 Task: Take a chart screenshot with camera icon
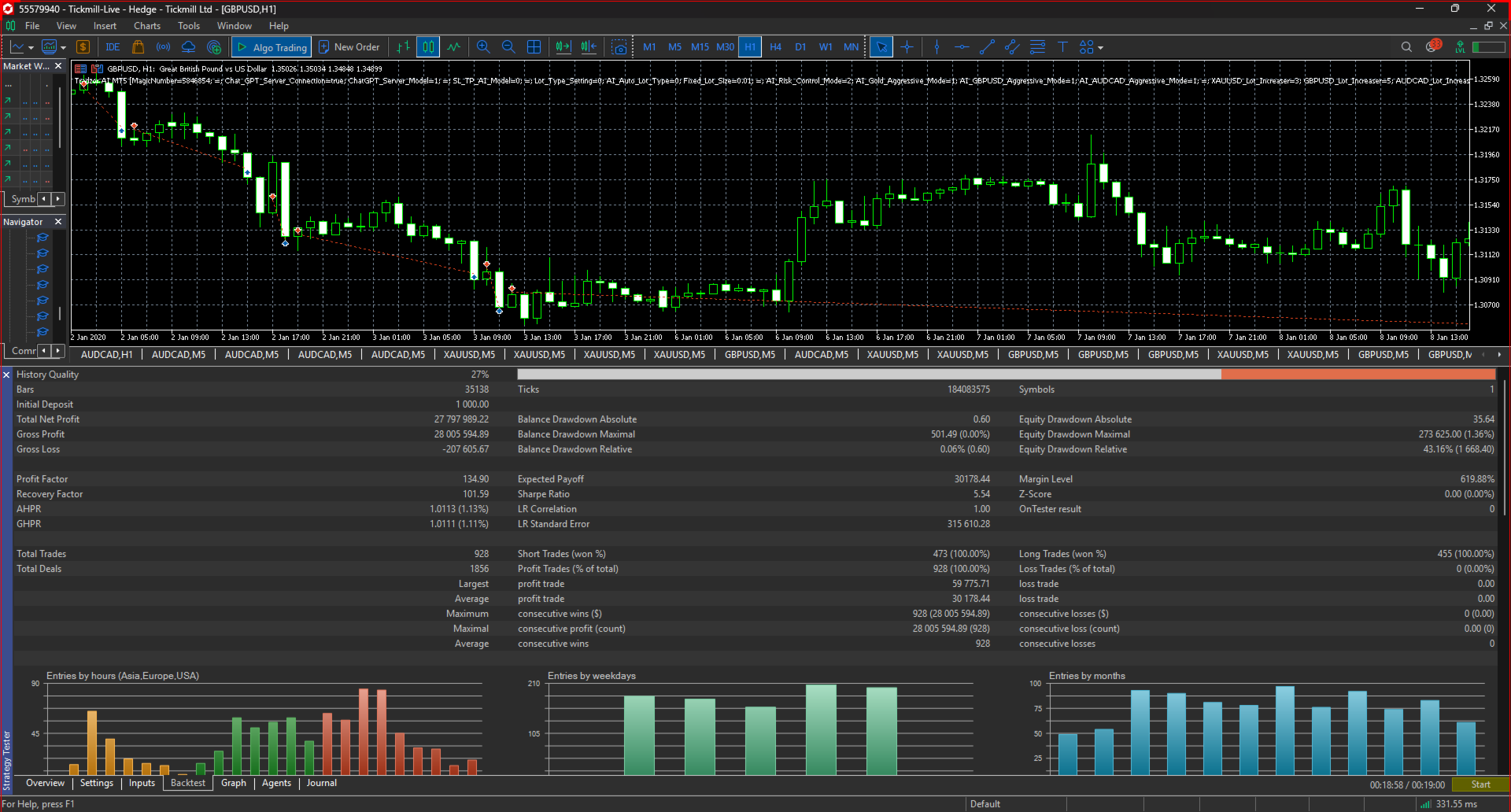[x=620, y=47]
